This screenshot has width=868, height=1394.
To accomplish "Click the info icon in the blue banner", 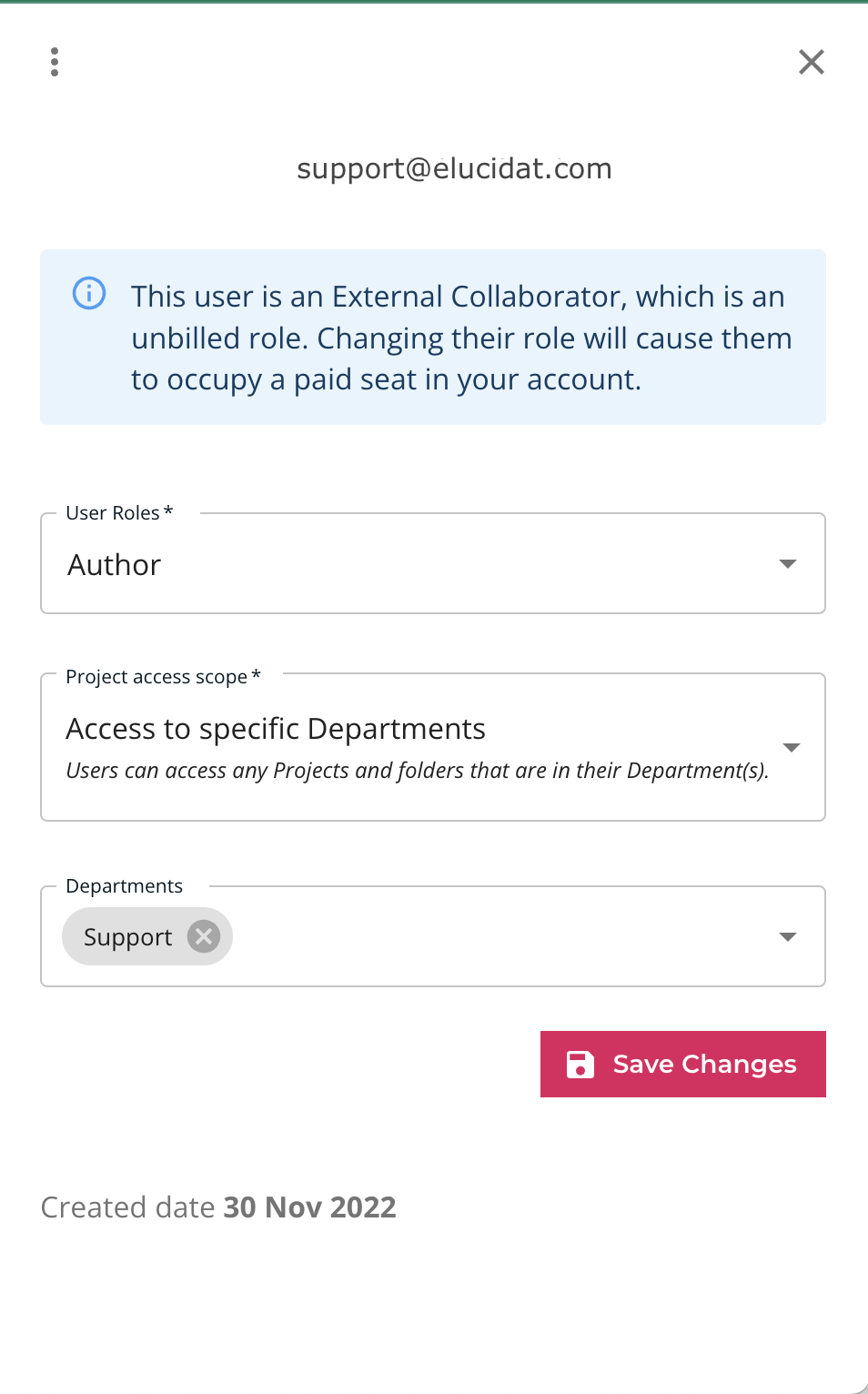I will tap(89, 293).
